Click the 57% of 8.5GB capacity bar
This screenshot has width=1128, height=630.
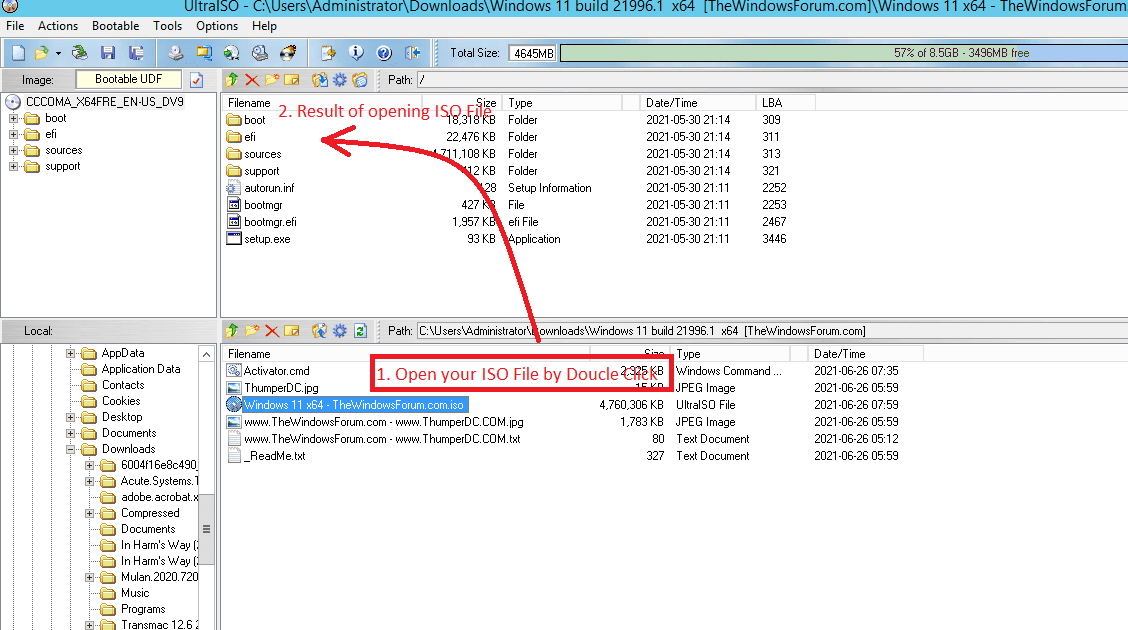pyautogui.click(x=844, y=53)
